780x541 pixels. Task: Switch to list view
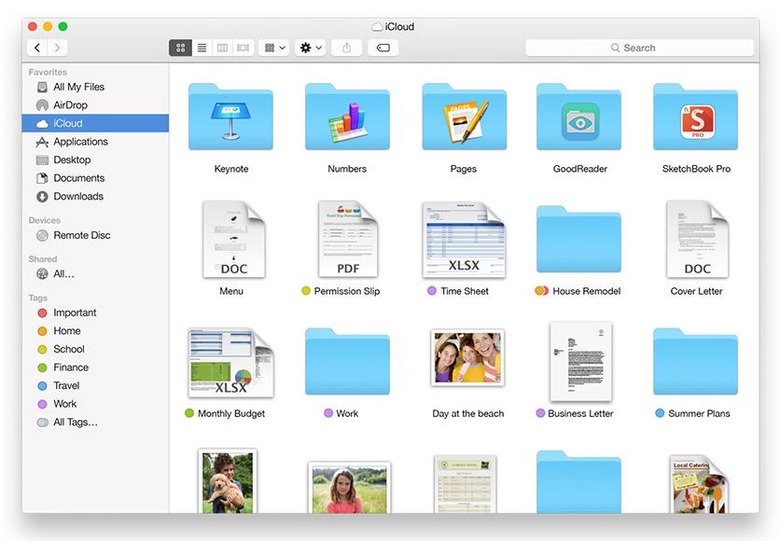pyautogui.click(x=202, y=48)
